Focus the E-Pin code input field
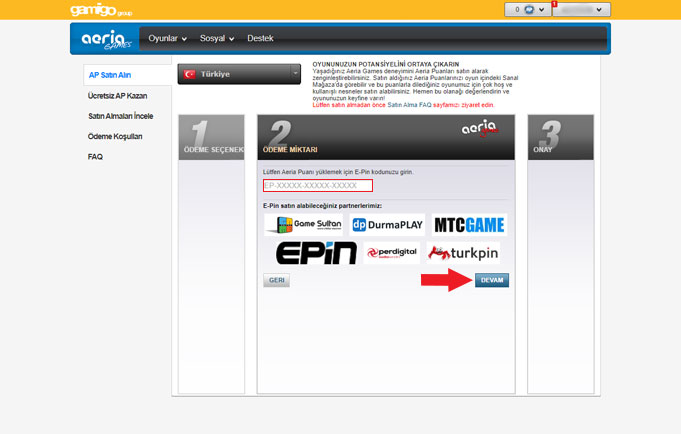 pos(317,185)
